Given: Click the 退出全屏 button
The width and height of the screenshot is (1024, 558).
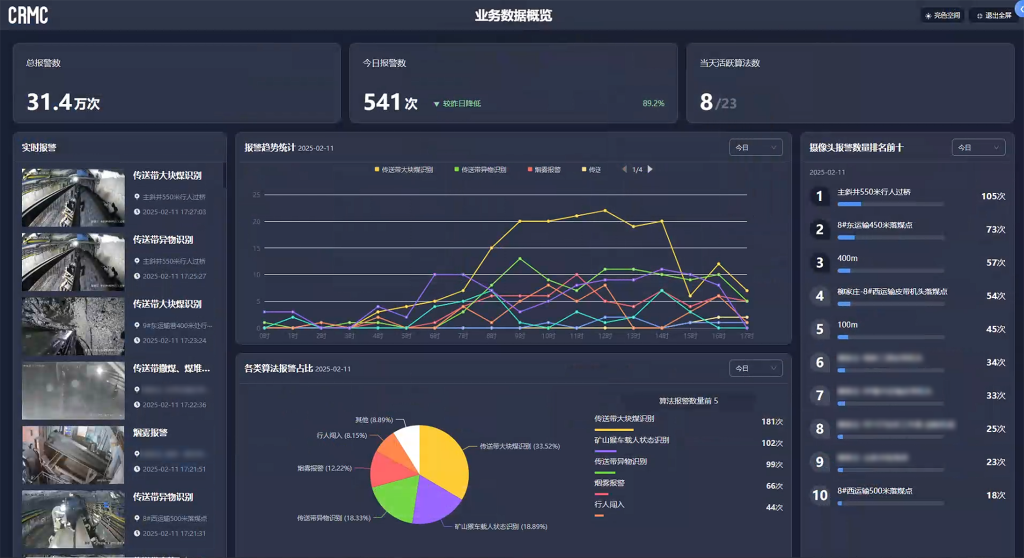Looking at the screenshot, I should point(990,15).
